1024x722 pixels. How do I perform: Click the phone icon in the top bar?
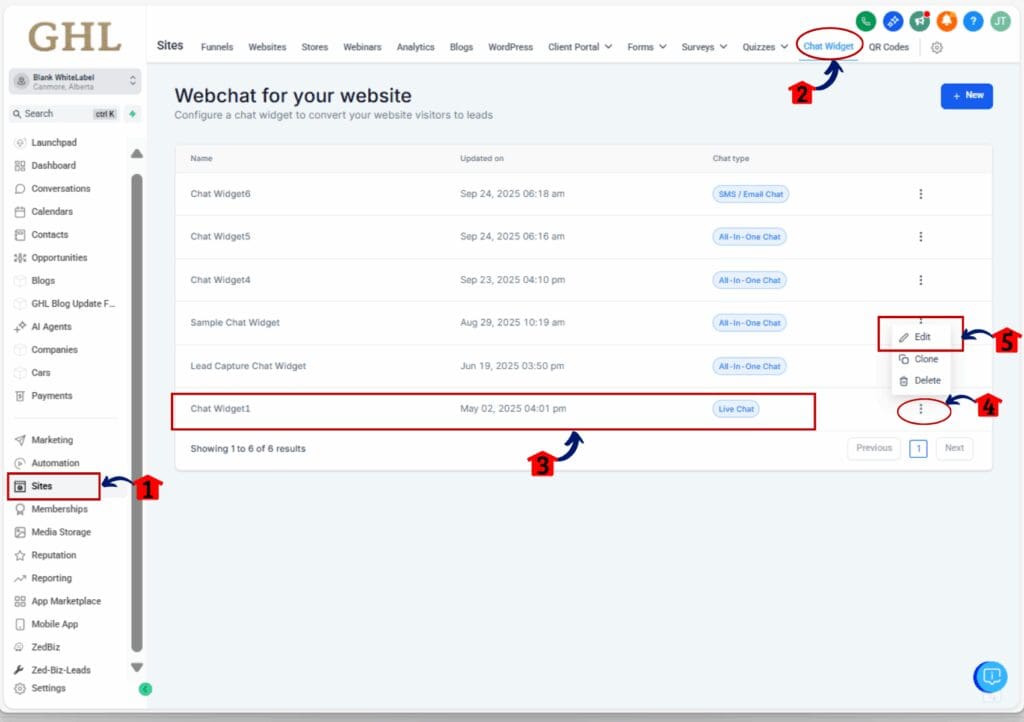pos(865,19)
